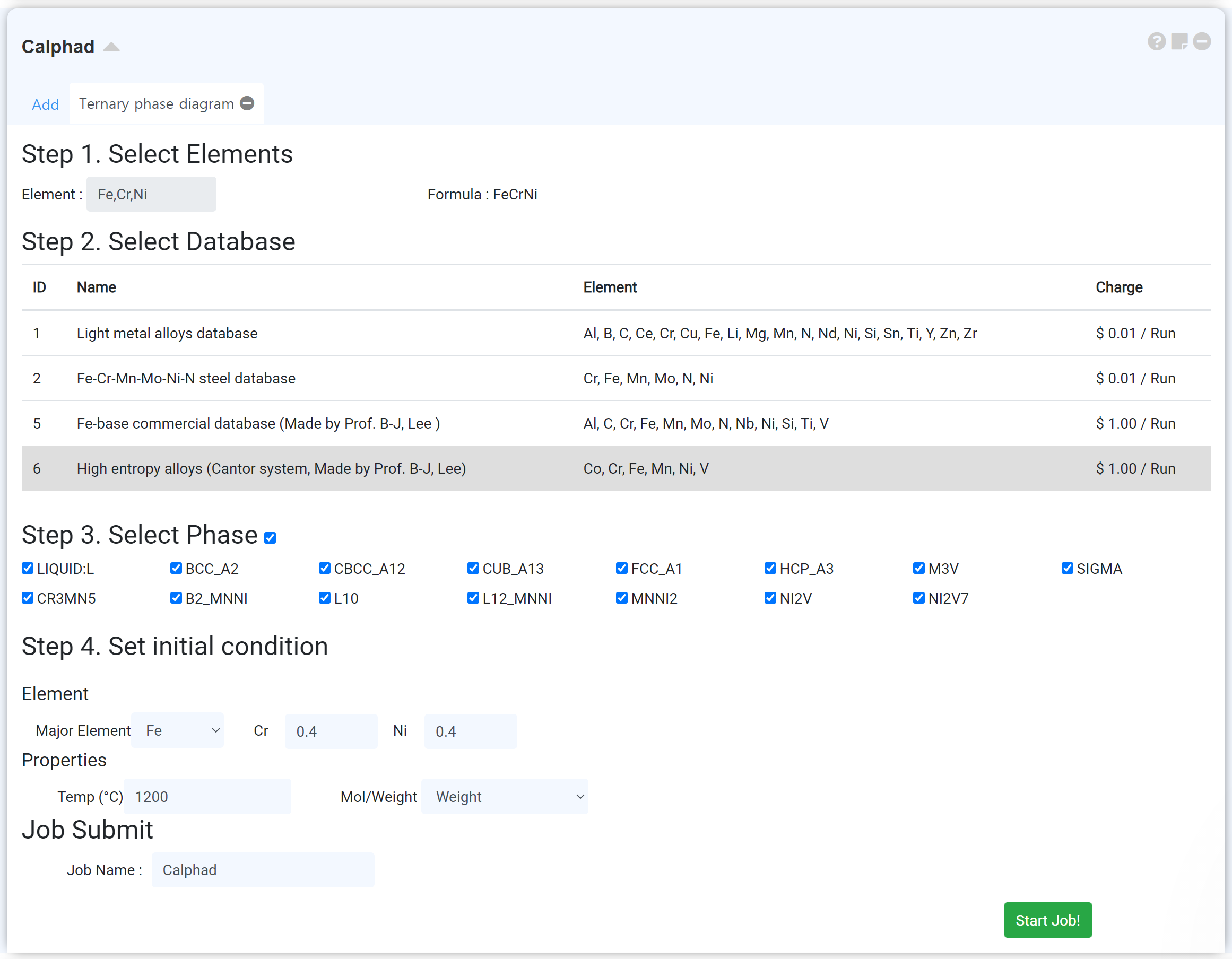Toggle the select-all phases checkbox
The width and height of the screenshot is (1232, 959).
click(x=270, y=538)
